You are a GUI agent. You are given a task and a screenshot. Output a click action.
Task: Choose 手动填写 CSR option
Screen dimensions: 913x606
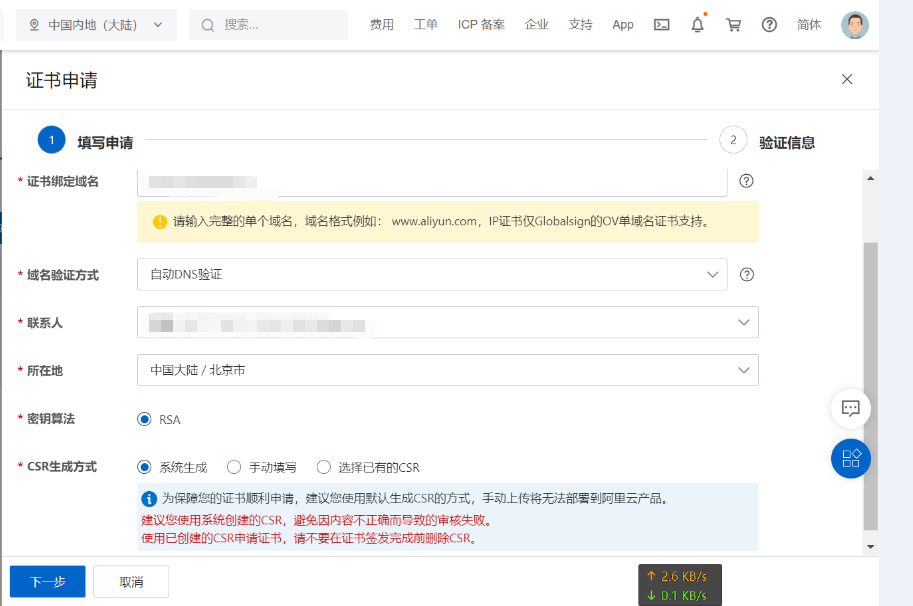tap(234, 467)
